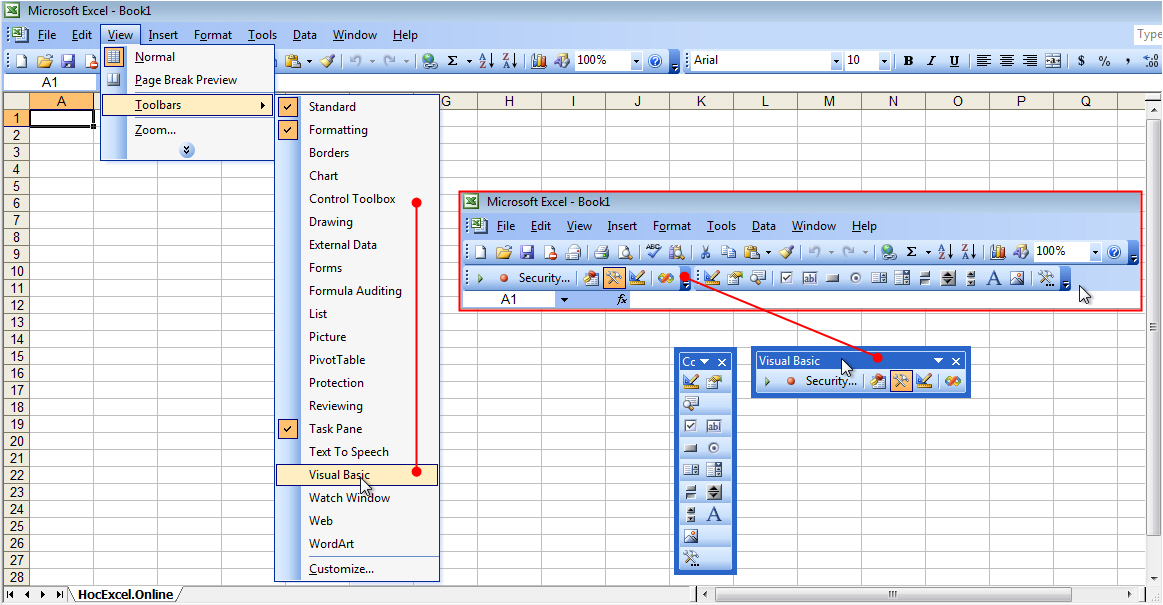Apply Bold formatting to selected cell

tap(907, 60)
